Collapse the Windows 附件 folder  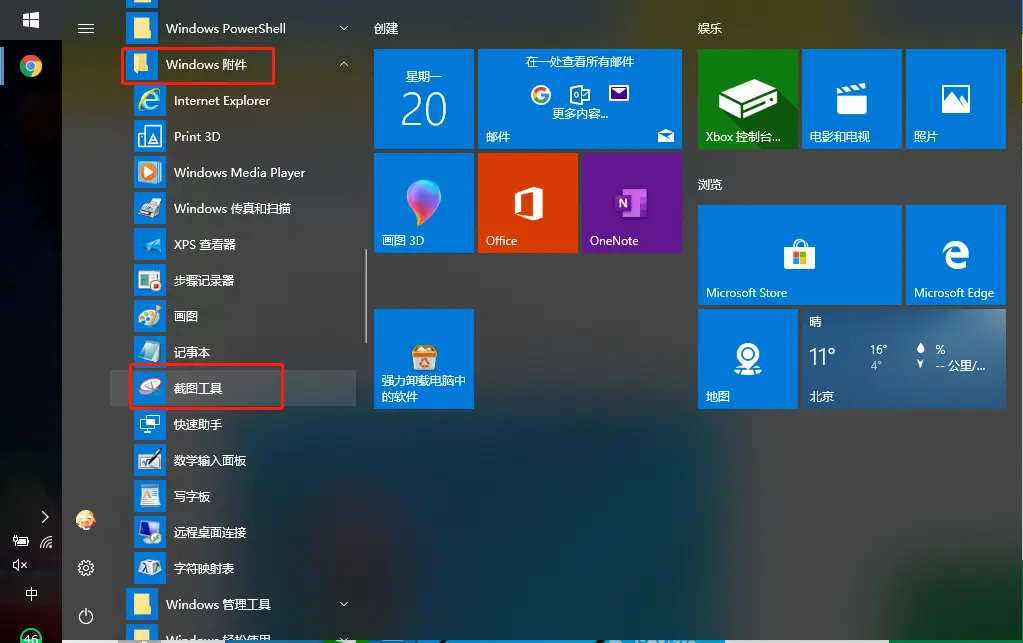(x=344, y=64)
